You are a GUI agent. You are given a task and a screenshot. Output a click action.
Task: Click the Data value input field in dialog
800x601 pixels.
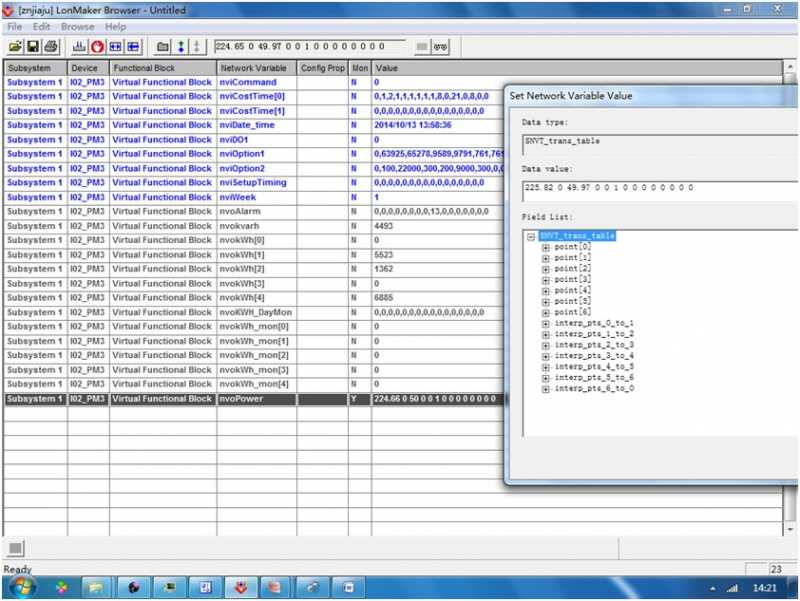point(660,190)
